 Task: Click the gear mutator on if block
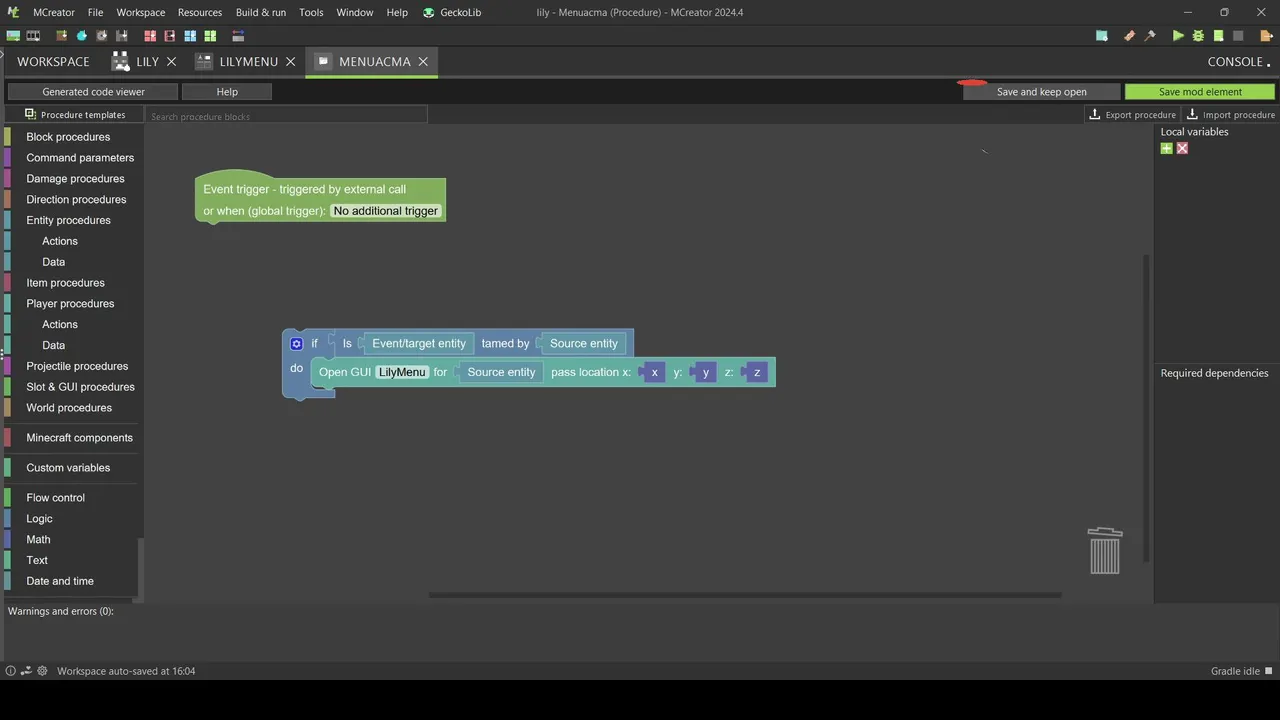pyautogui.click(x=296, y=343)
